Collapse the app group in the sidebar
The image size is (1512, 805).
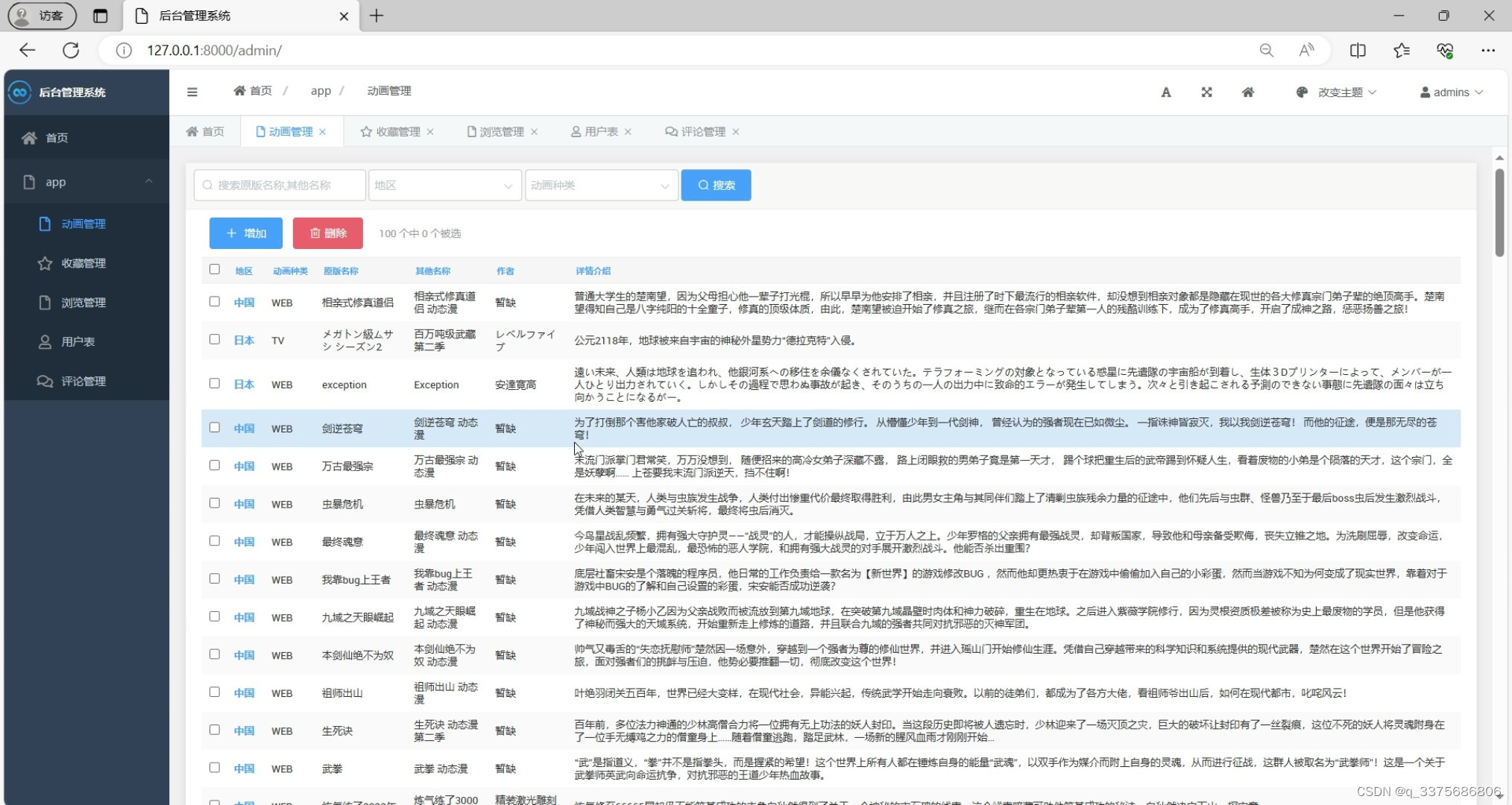[148, 181]
